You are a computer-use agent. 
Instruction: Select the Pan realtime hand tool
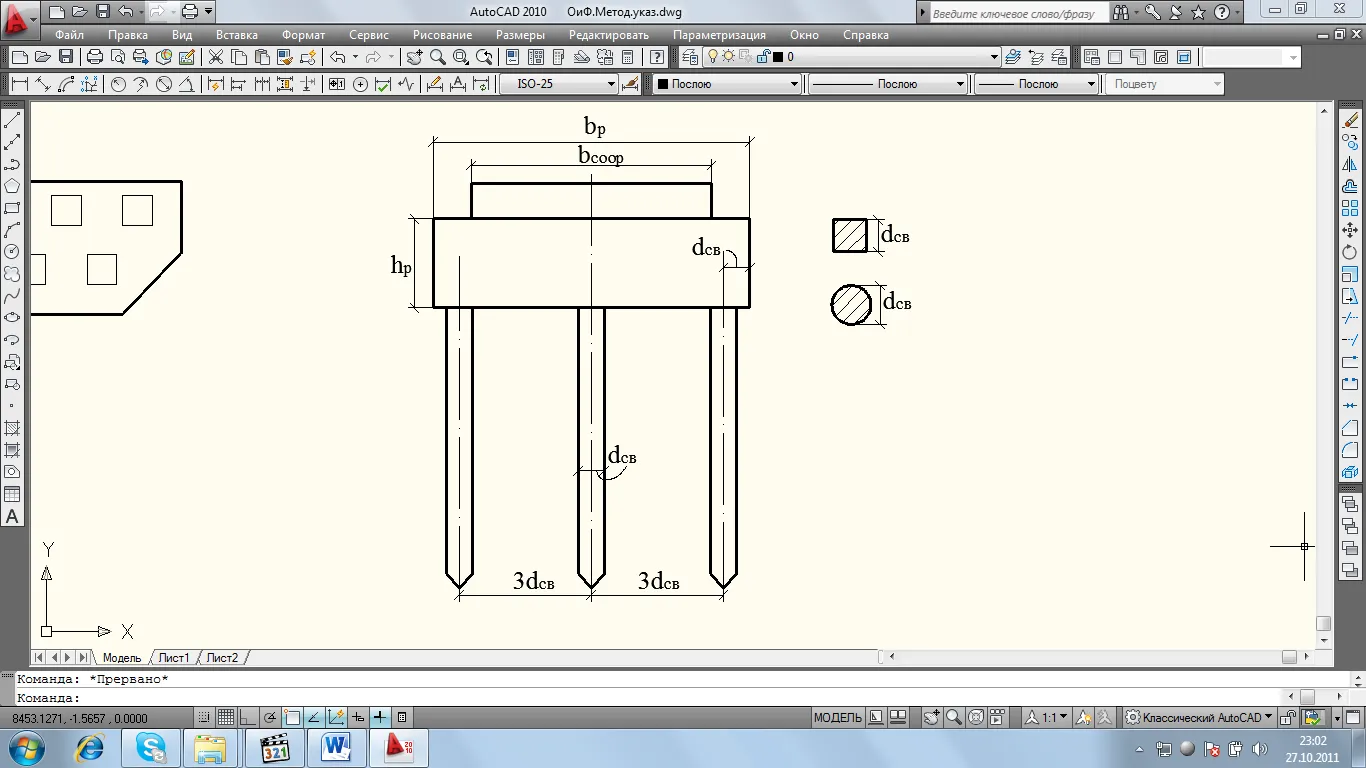point(414,57)
